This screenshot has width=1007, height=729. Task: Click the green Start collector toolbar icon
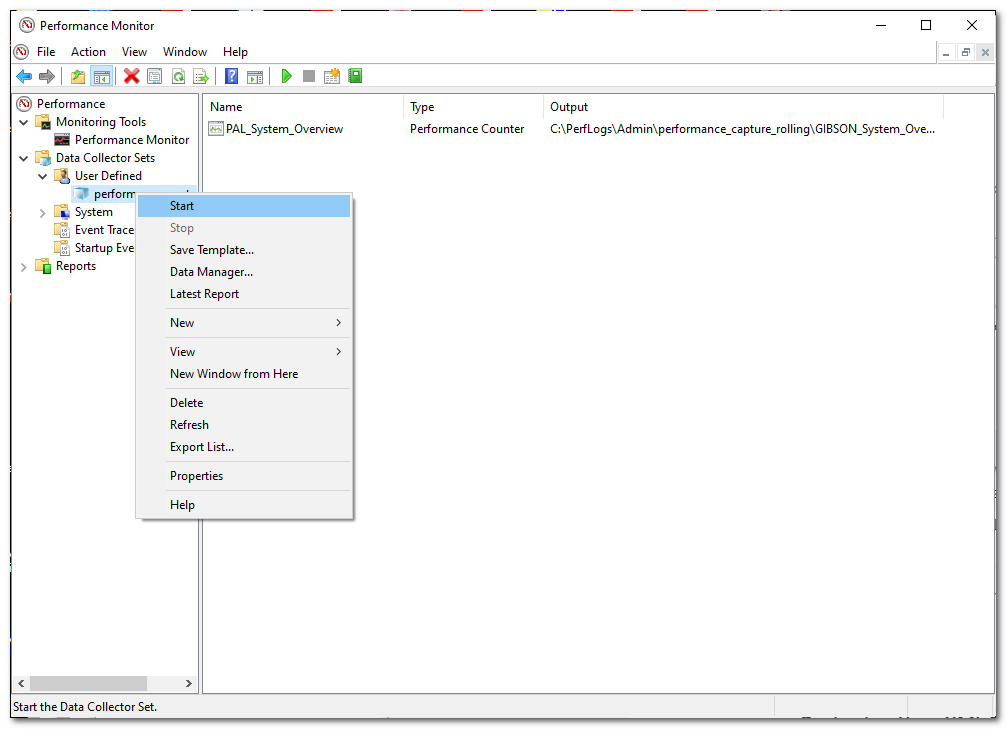(x=286, y=76)
